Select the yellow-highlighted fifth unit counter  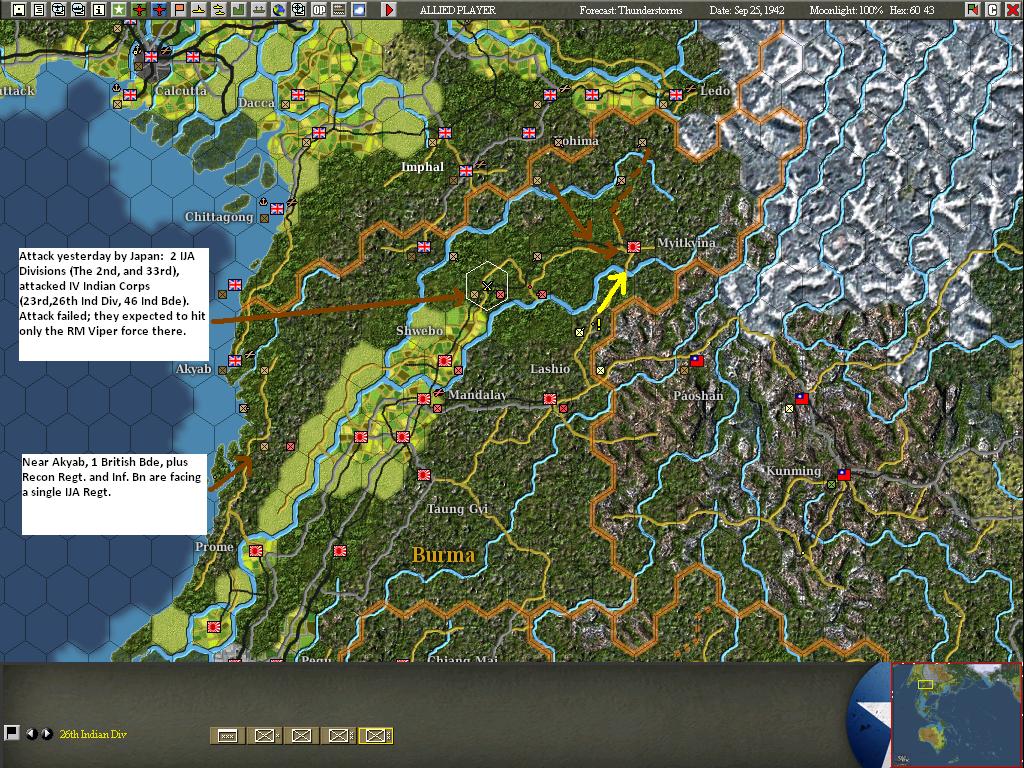tap(376, 735)
